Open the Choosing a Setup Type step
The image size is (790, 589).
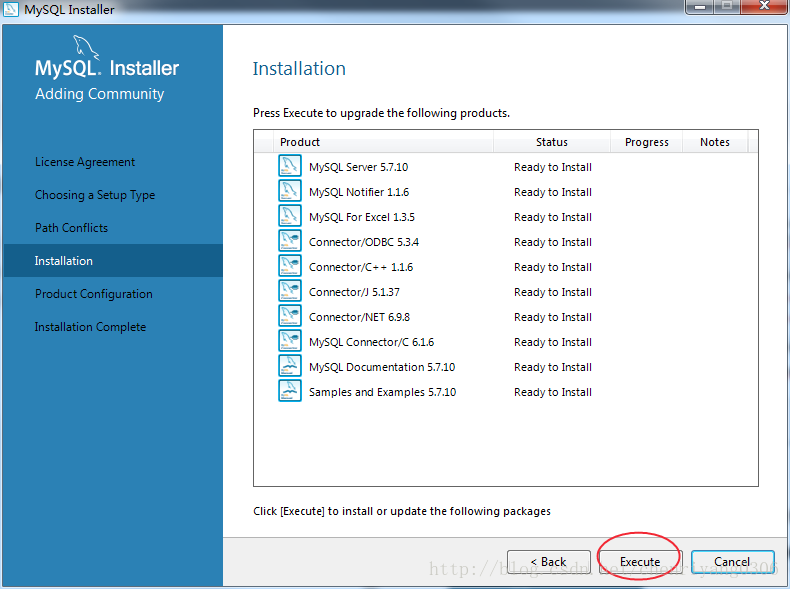pyautogui.click(x=95, y=195)
